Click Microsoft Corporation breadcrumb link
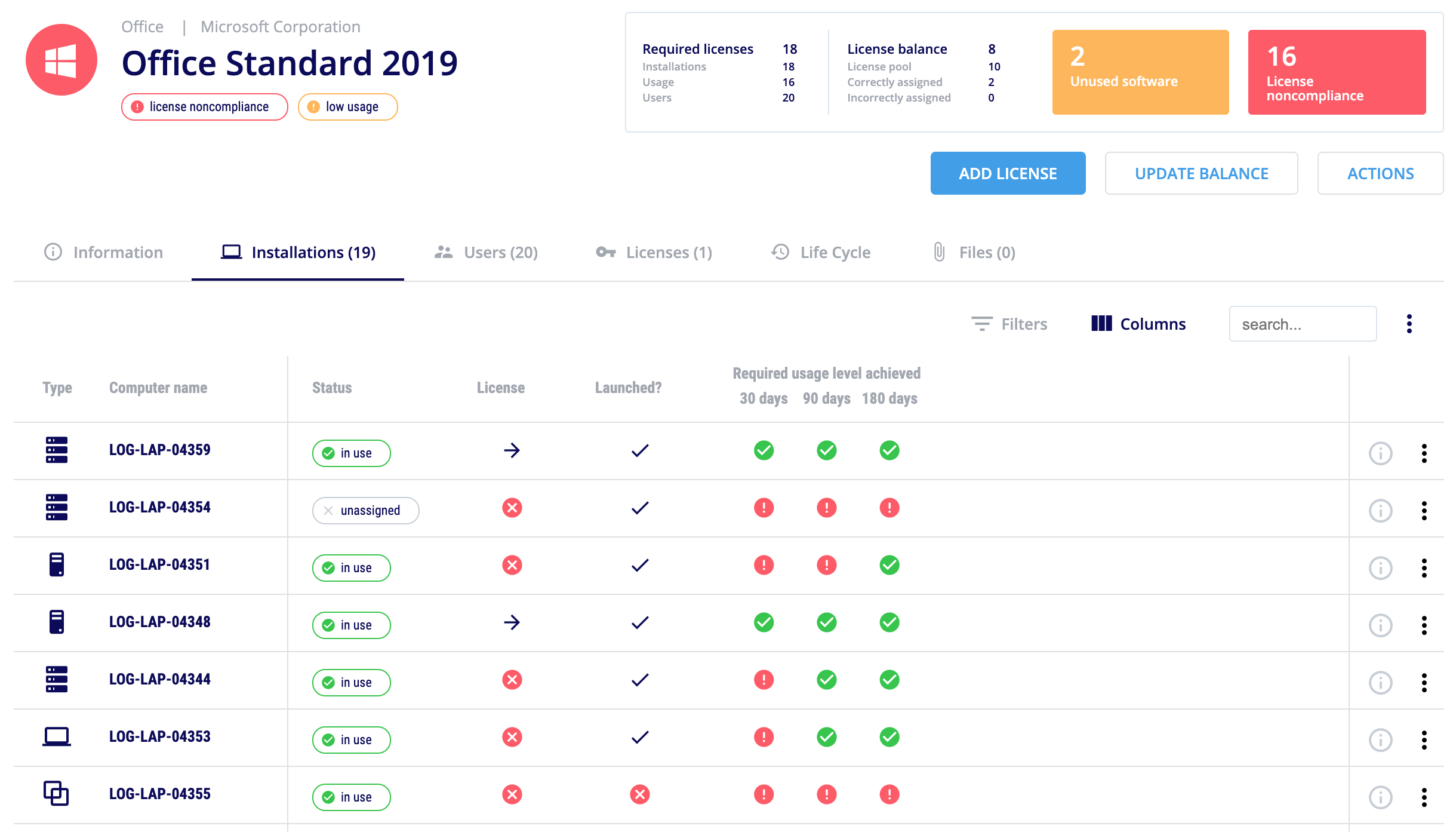This screenshot has height=832, width=1456. (x=281, y=27)
